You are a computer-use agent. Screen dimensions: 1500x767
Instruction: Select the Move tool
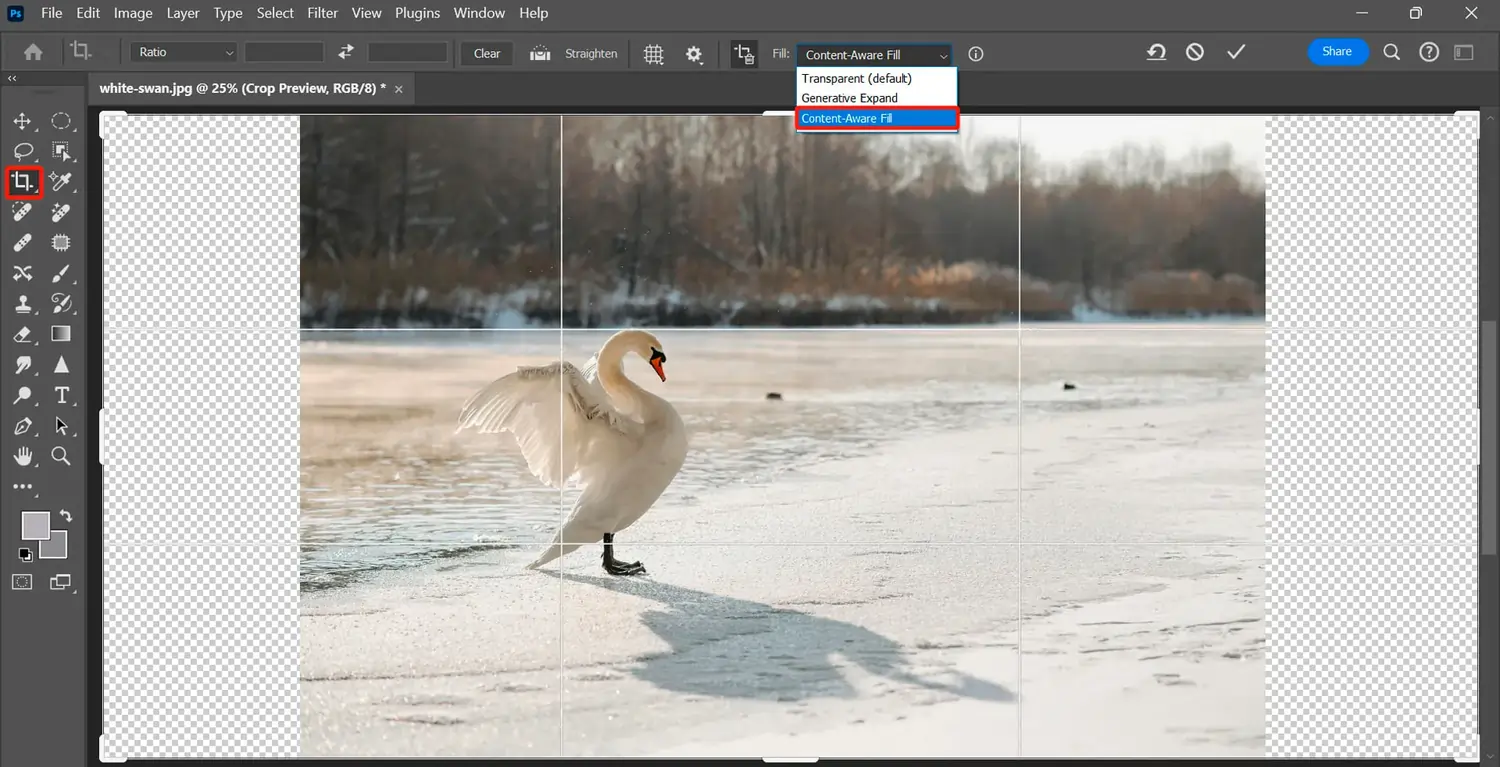point(22,121)
